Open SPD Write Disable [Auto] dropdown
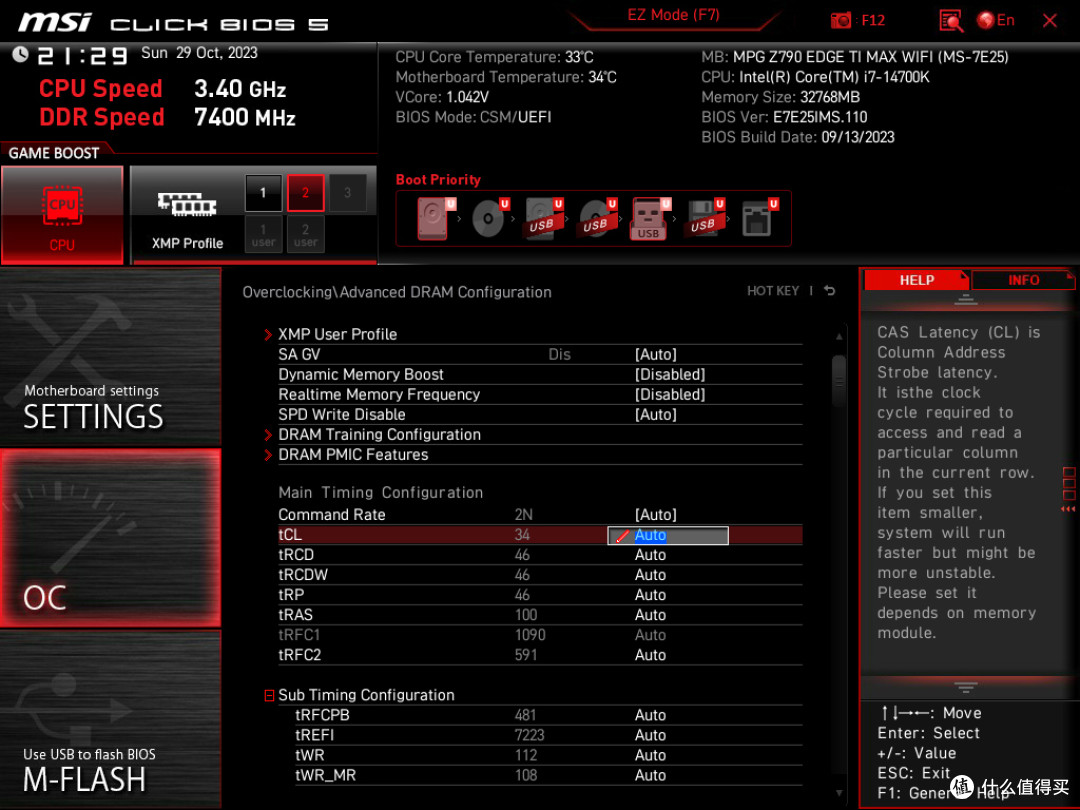Screen dimensions: 1080x810 point(656,414)
